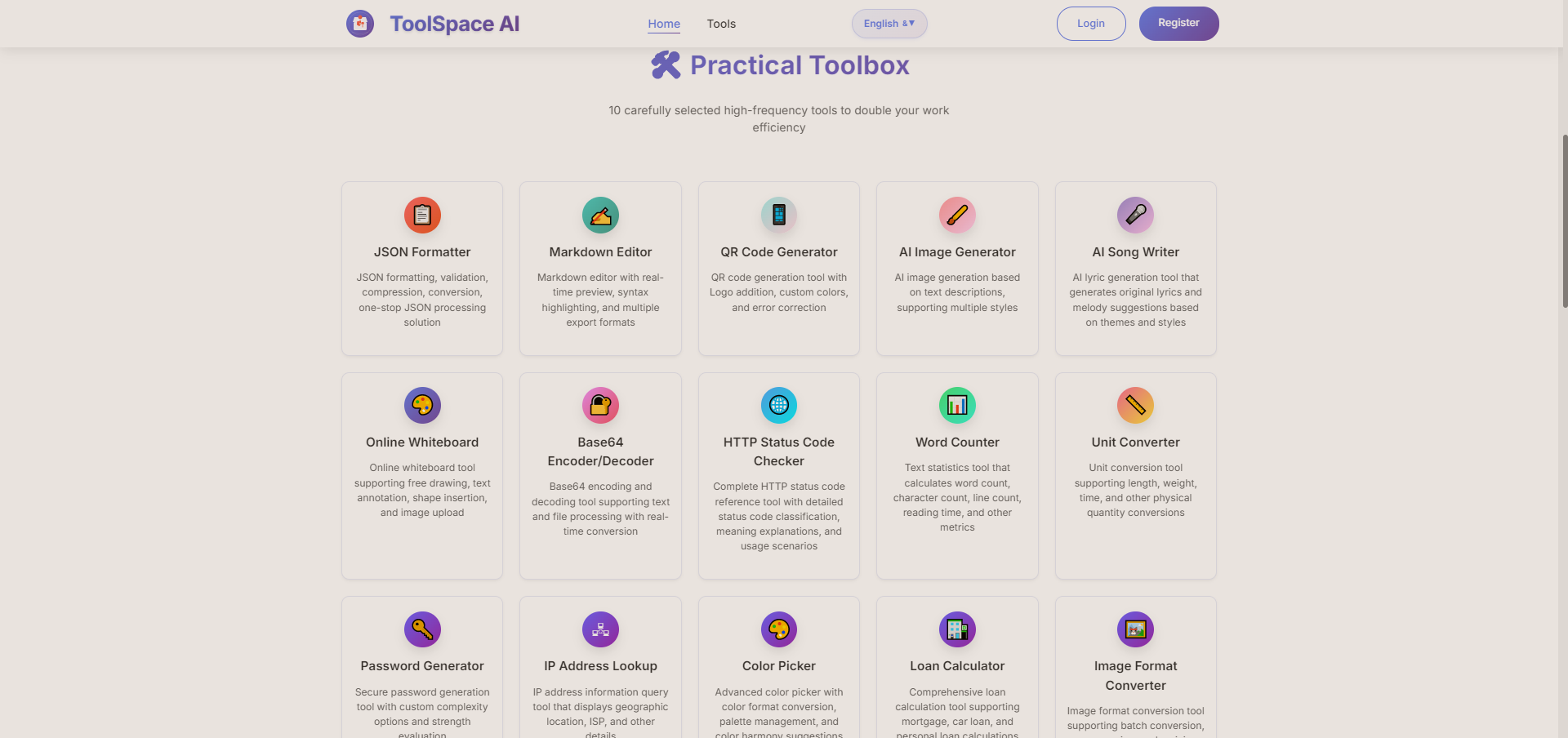
Task: Open the Markdown Editor tool icon
Action: point(600,215)
